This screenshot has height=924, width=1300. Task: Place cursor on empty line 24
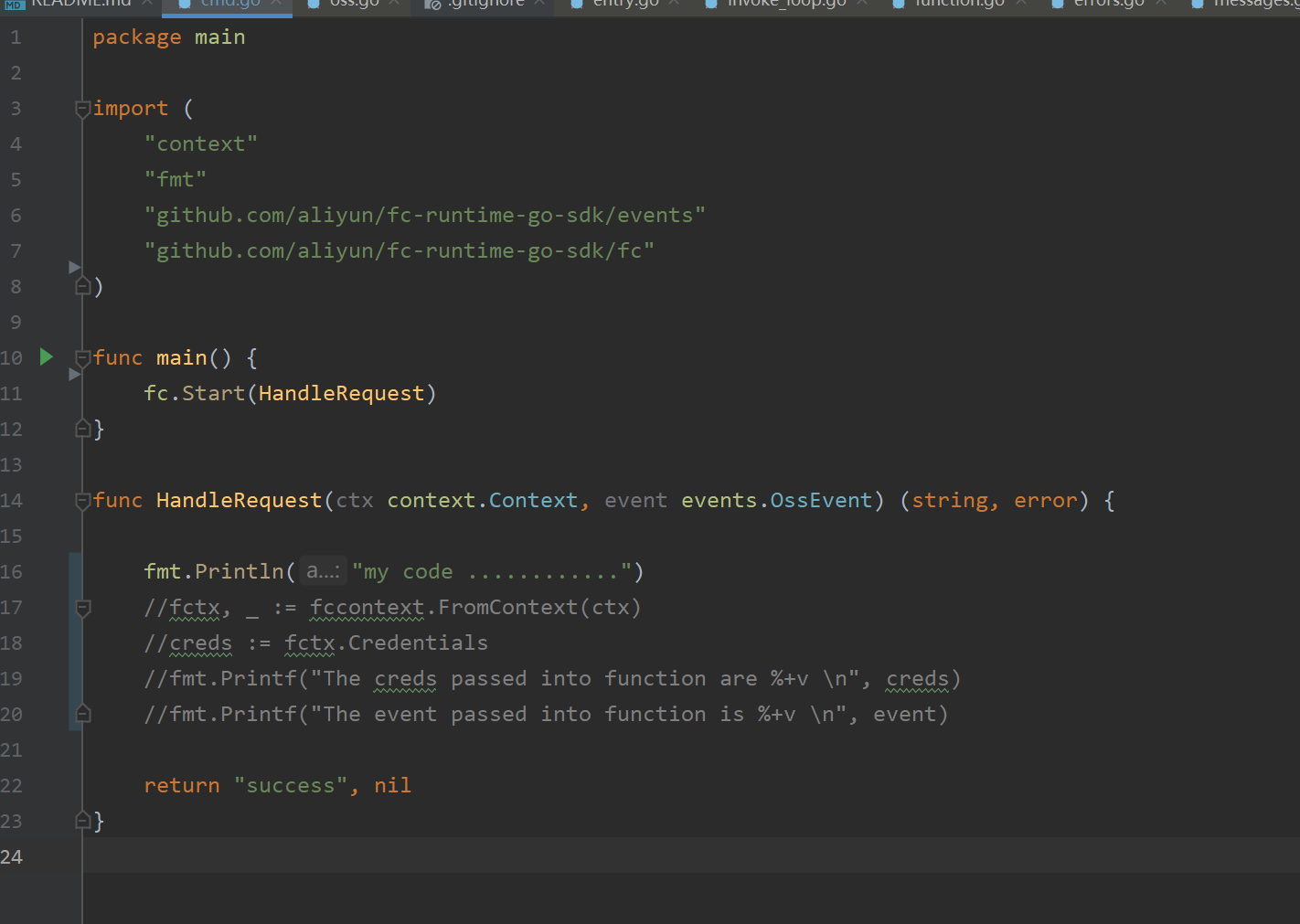coord(691,856)
